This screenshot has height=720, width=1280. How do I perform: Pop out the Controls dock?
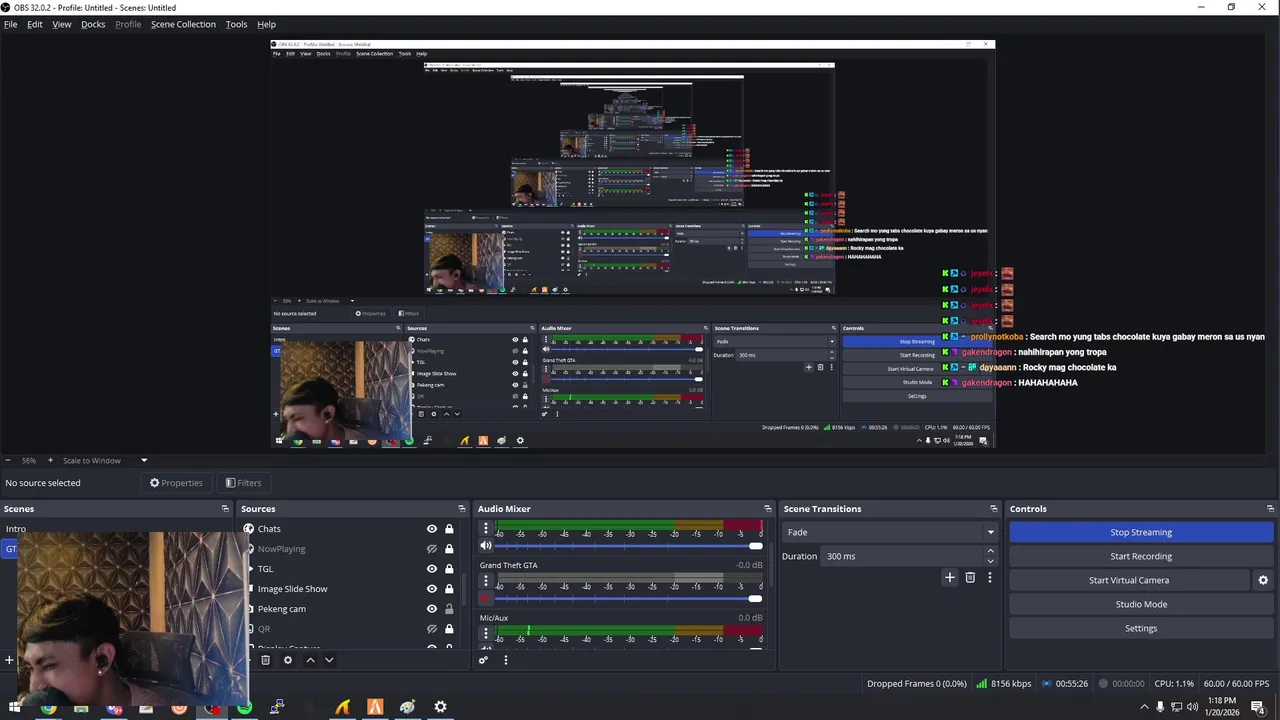point(1270,509)
